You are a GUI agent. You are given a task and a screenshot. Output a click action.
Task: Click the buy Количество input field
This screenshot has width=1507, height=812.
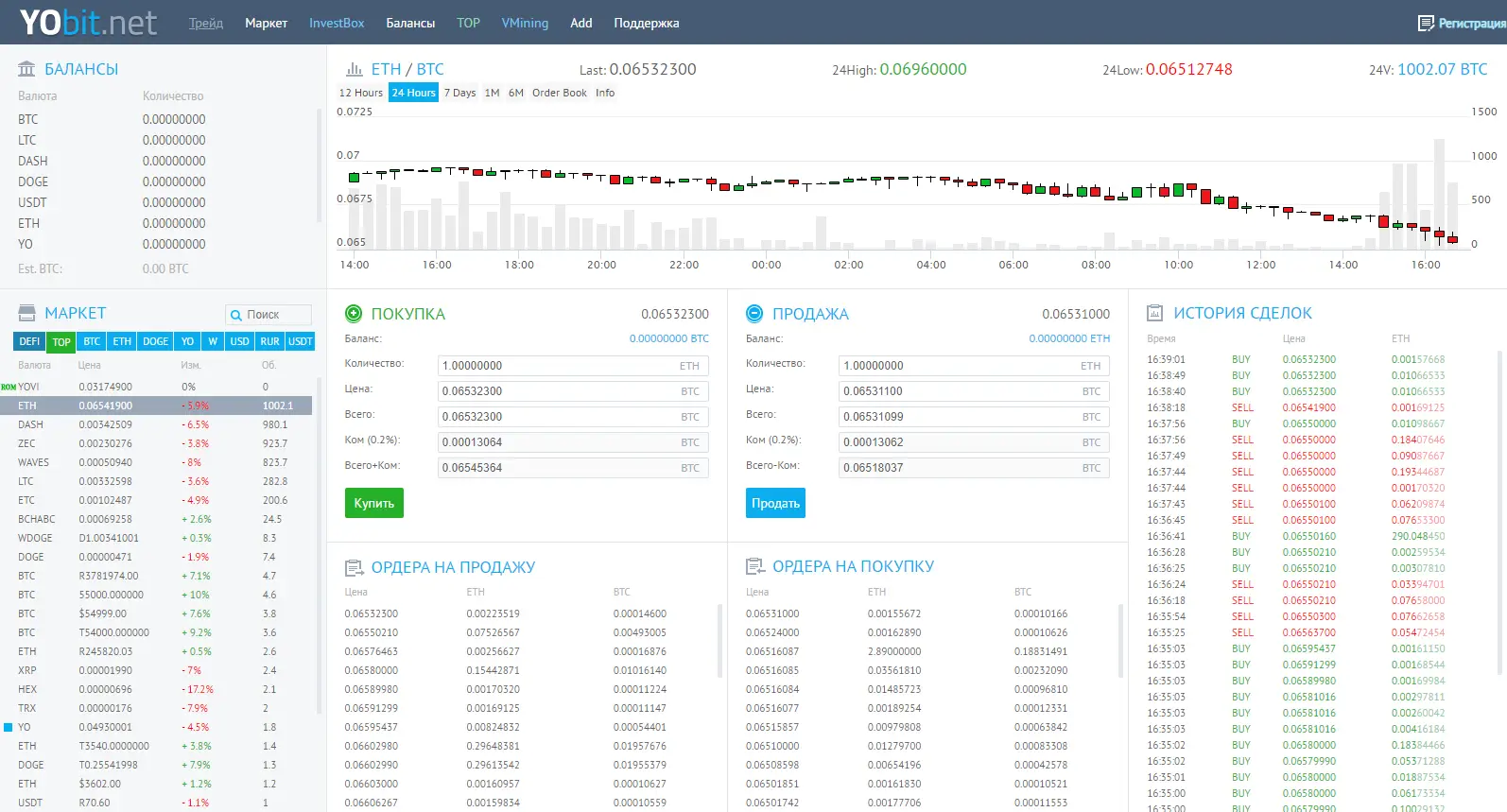click(x=573, y=366)
